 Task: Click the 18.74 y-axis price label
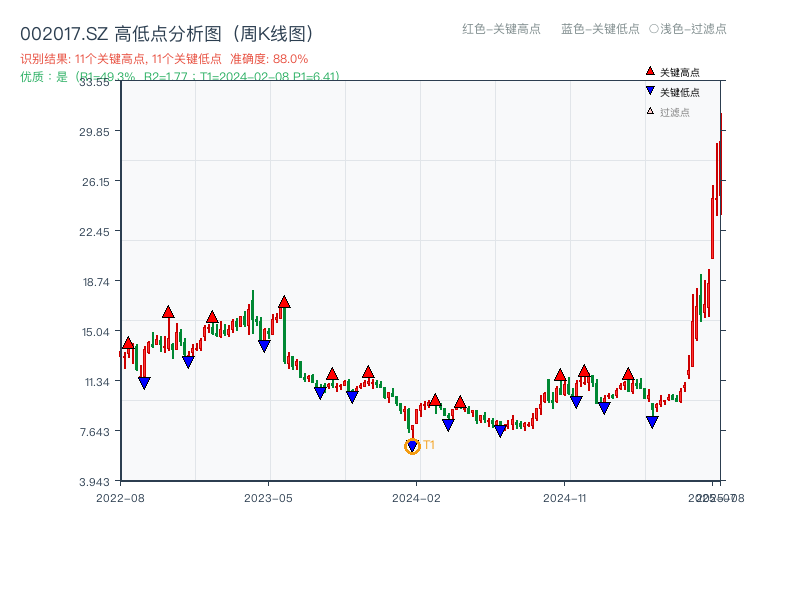(96, 282)
